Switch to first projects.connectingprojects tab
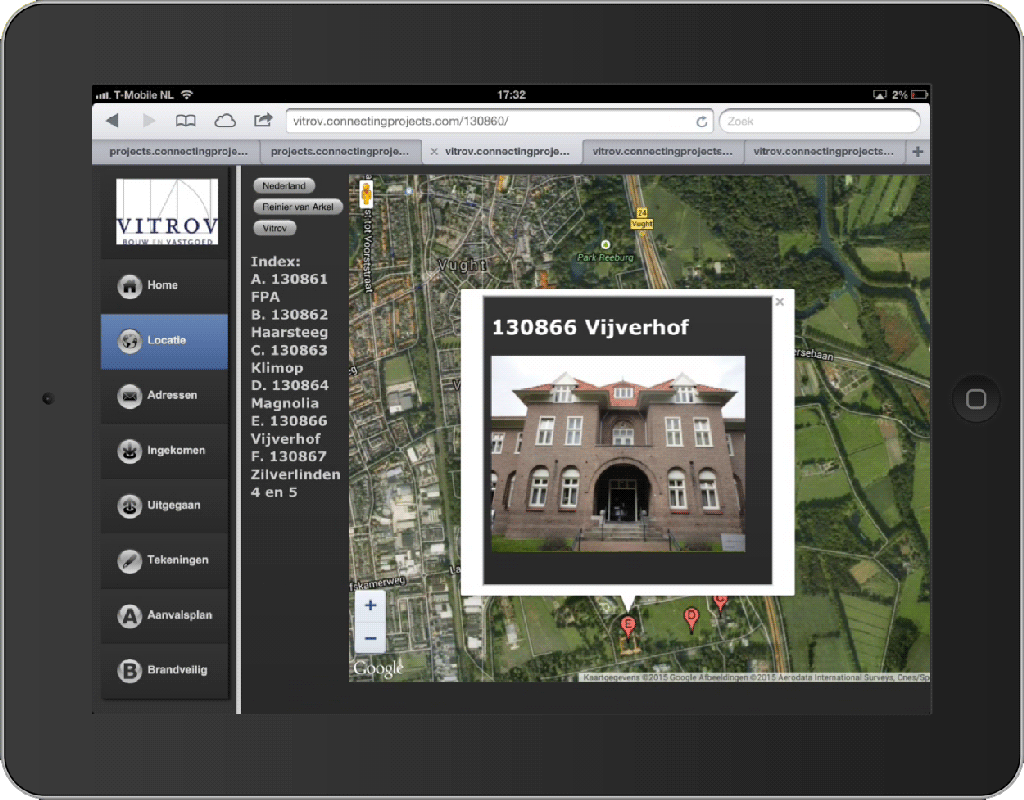 pyautogui.click(x=176, y=152)
